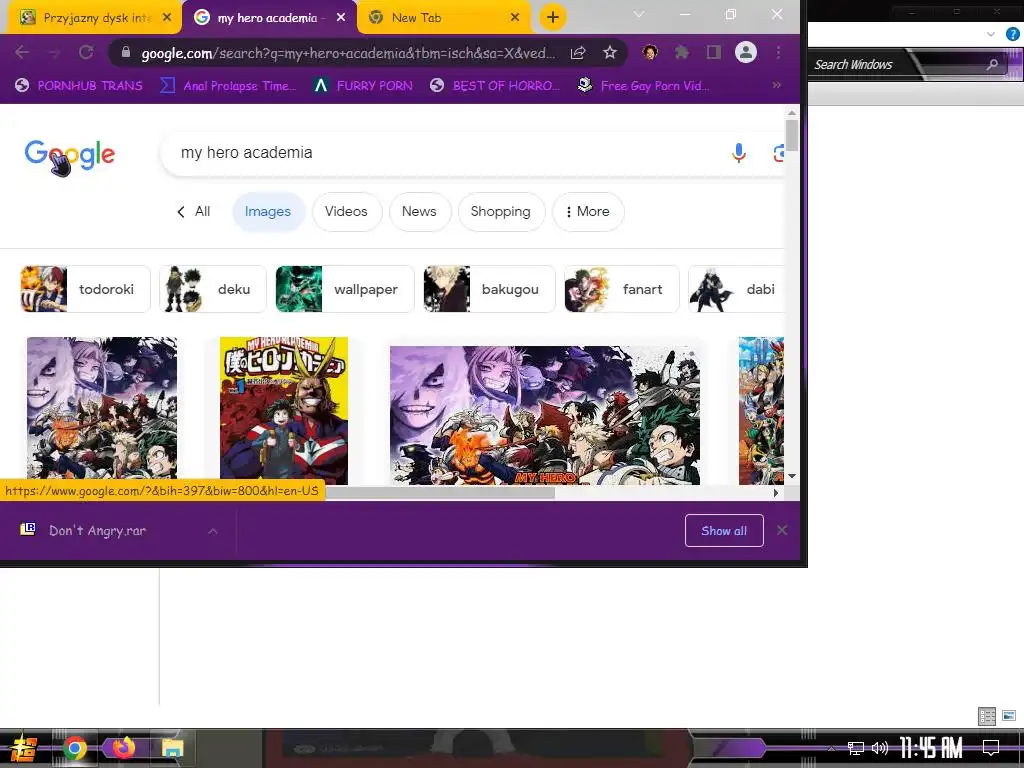Filter images by bakugou chip
The width and height of the screenshot is (1024, 768).
489,289
